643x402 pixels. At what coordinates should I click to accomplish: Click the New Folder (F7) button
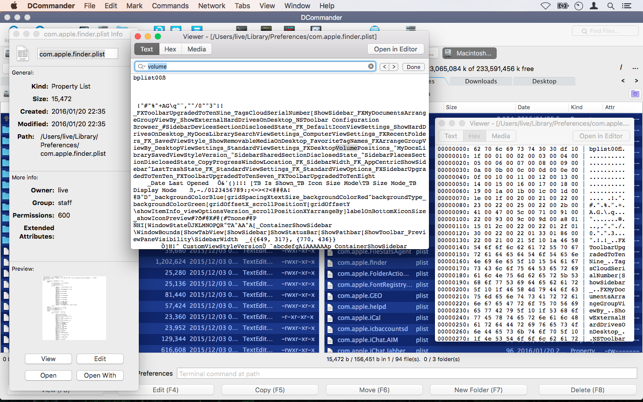(478, 390)
